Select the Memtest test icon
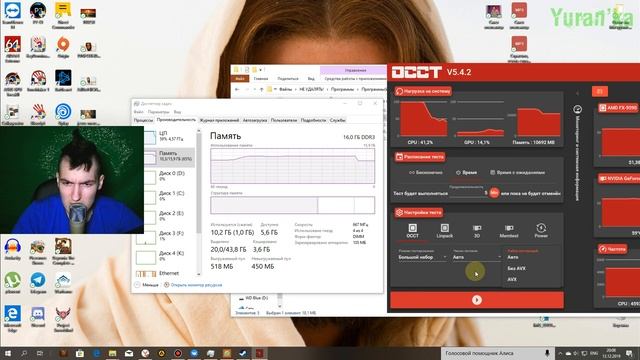The height and width of the screenshot is (360, 640). [x=509, y=231]
